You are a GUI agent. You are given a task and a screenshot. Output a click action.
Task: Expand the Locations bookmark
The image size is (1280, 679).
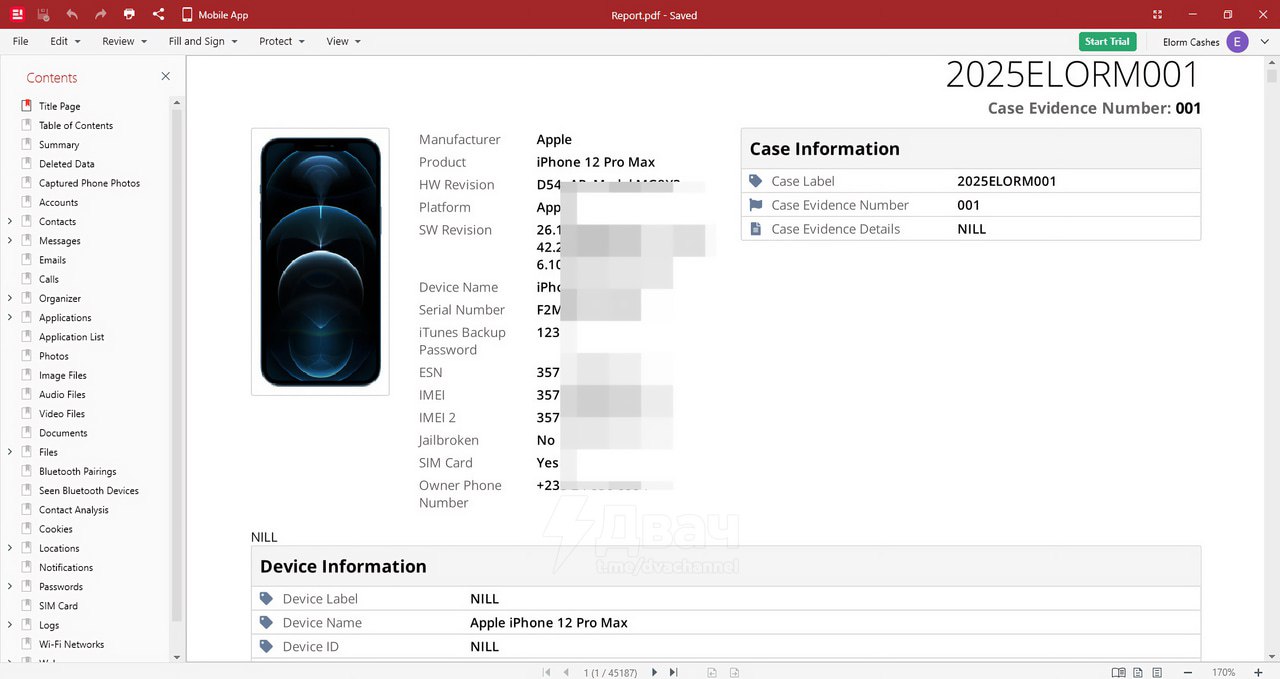coord(10,548)
